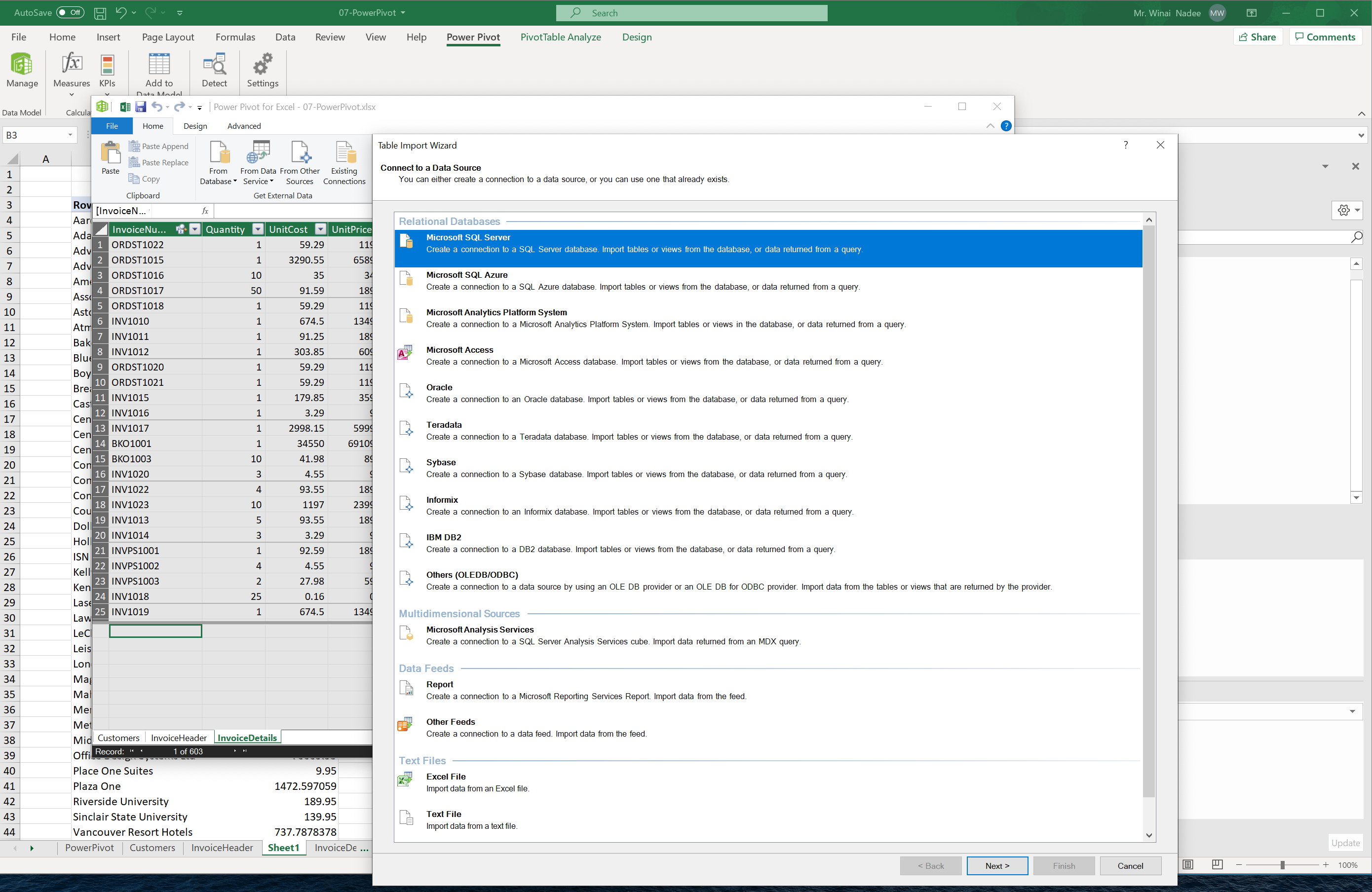Close the PivotTable fields pane
1372x892 pixels.
[1355, 166]
